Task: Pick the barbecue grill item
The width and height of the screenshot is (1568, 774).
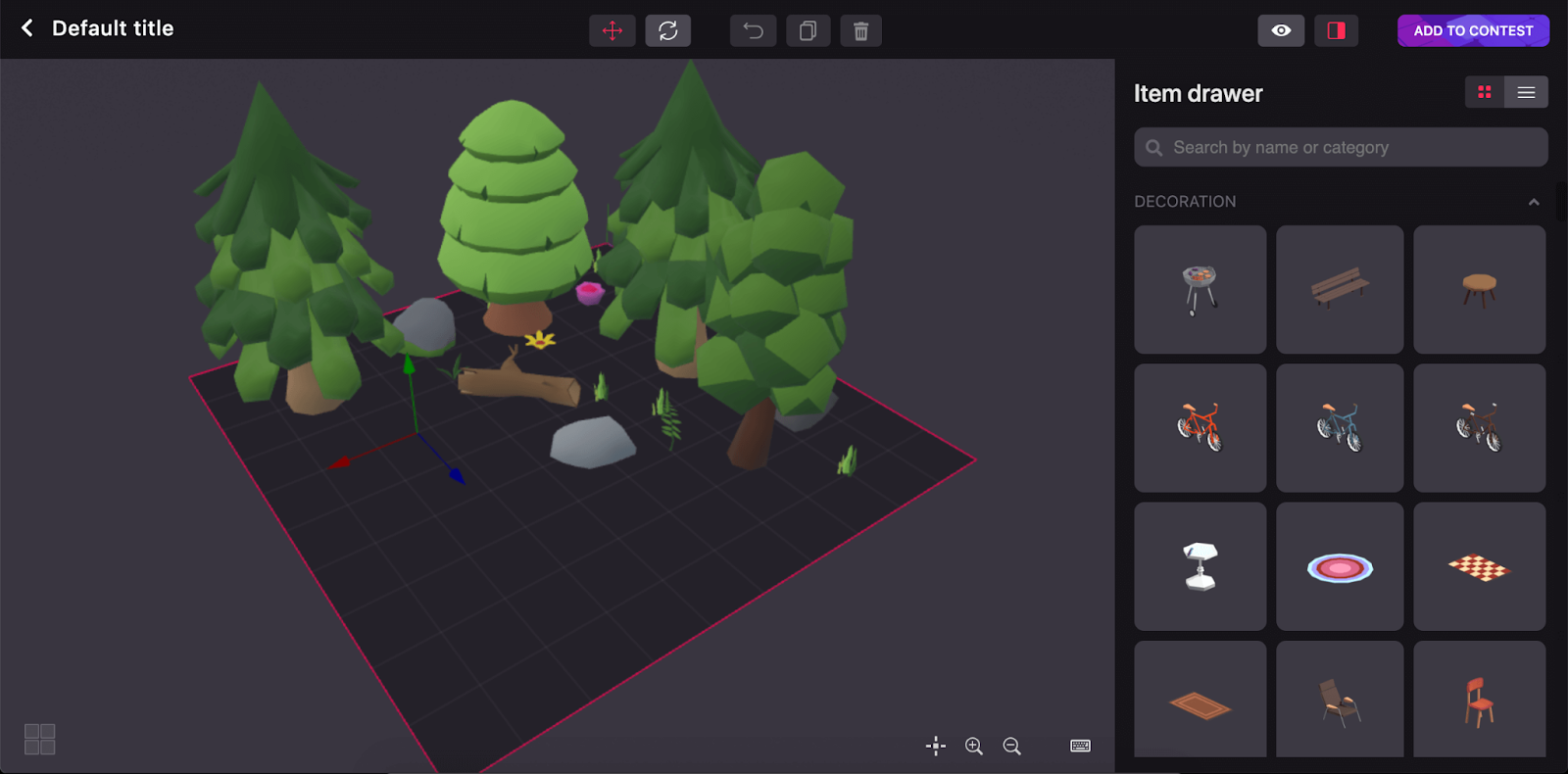Action: point(1200,290)
